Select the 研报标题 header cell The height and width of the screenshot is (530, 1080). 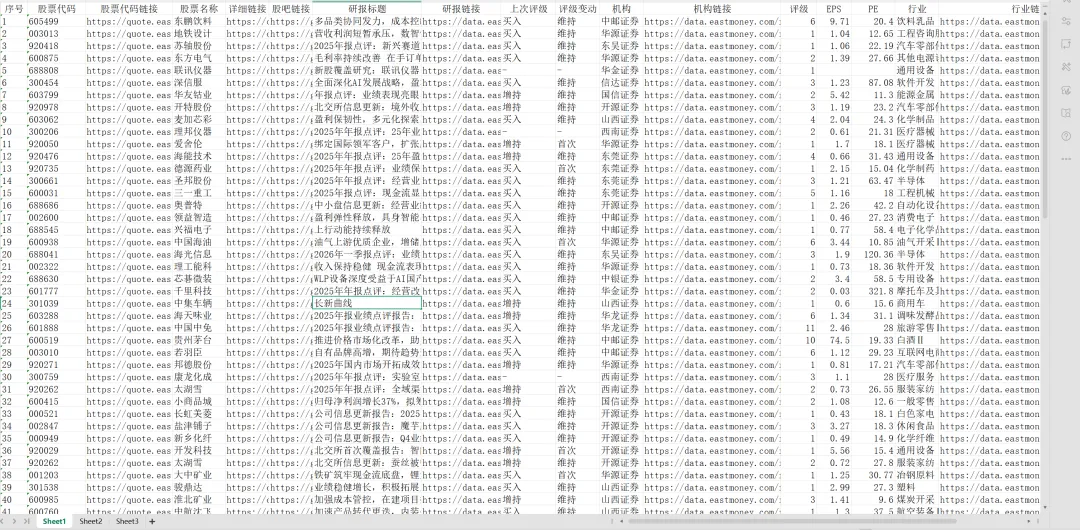pyautogui.click(x=366, y=10)
